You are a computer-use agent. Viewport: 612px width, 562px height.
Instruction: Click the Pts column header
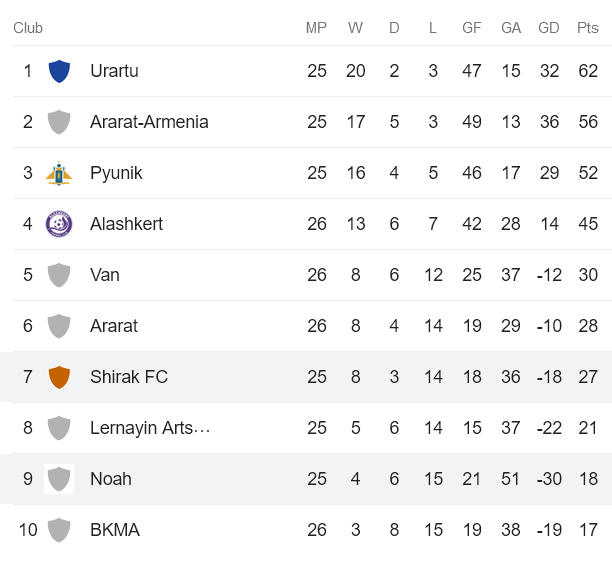(x=588, y=28)
